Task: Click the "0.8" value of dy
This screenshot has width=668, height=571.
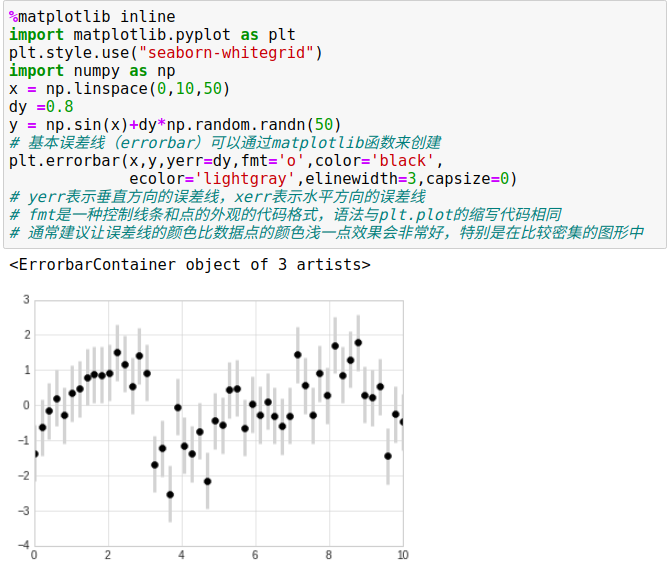Action: coord(60,107)
